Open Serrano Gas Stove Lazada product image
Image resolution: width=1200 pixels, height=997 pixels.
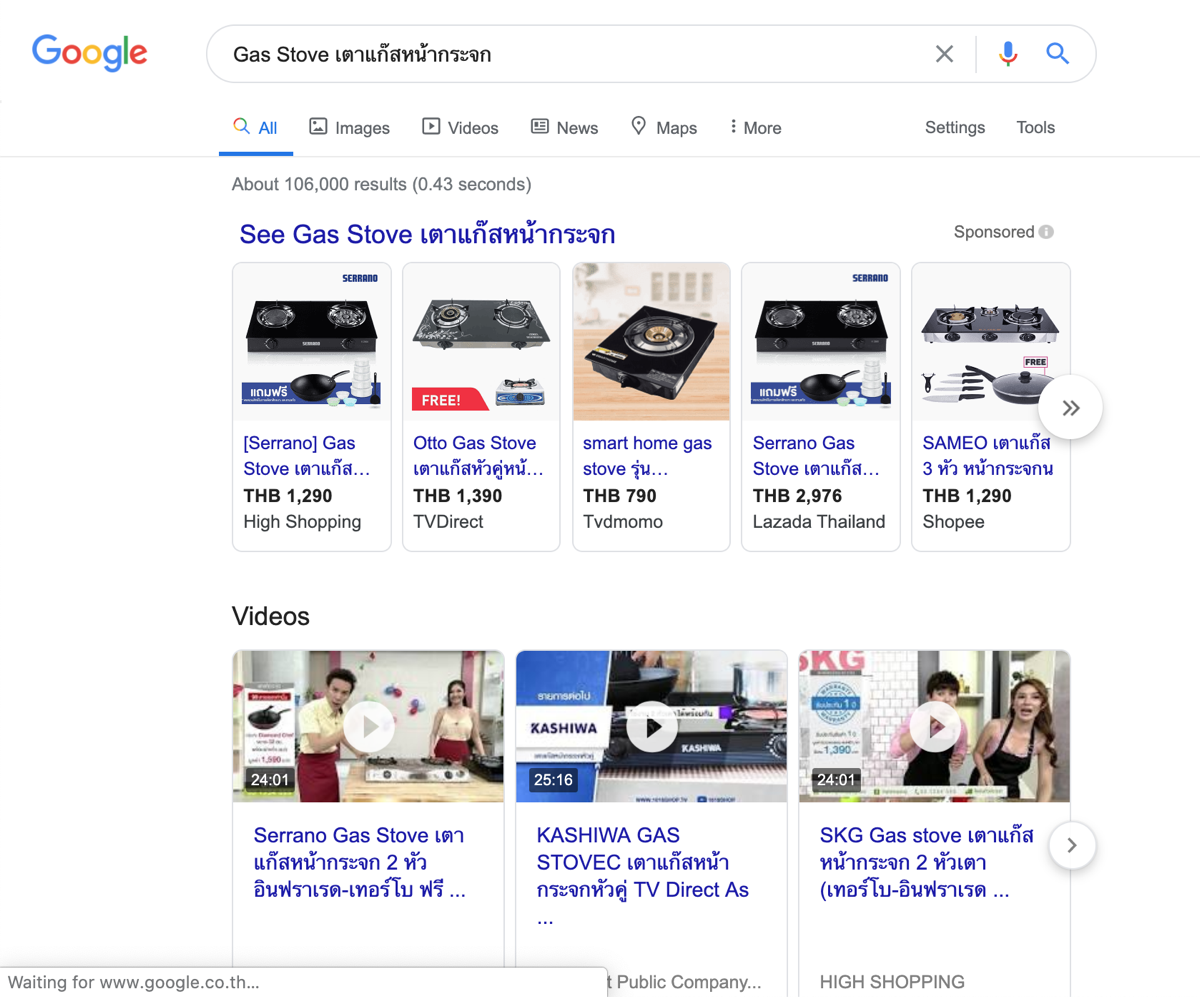[x=821, y=342]
